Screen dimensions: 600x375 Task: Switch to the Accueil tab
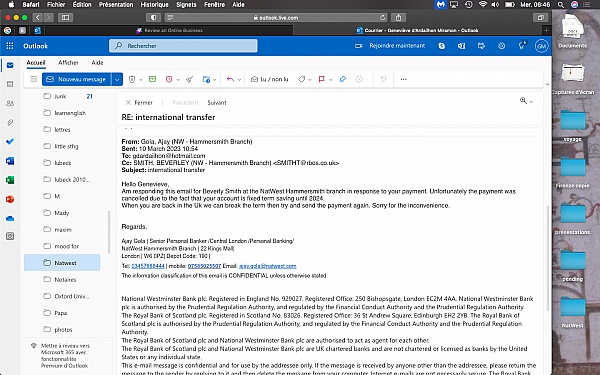point(36,62)
